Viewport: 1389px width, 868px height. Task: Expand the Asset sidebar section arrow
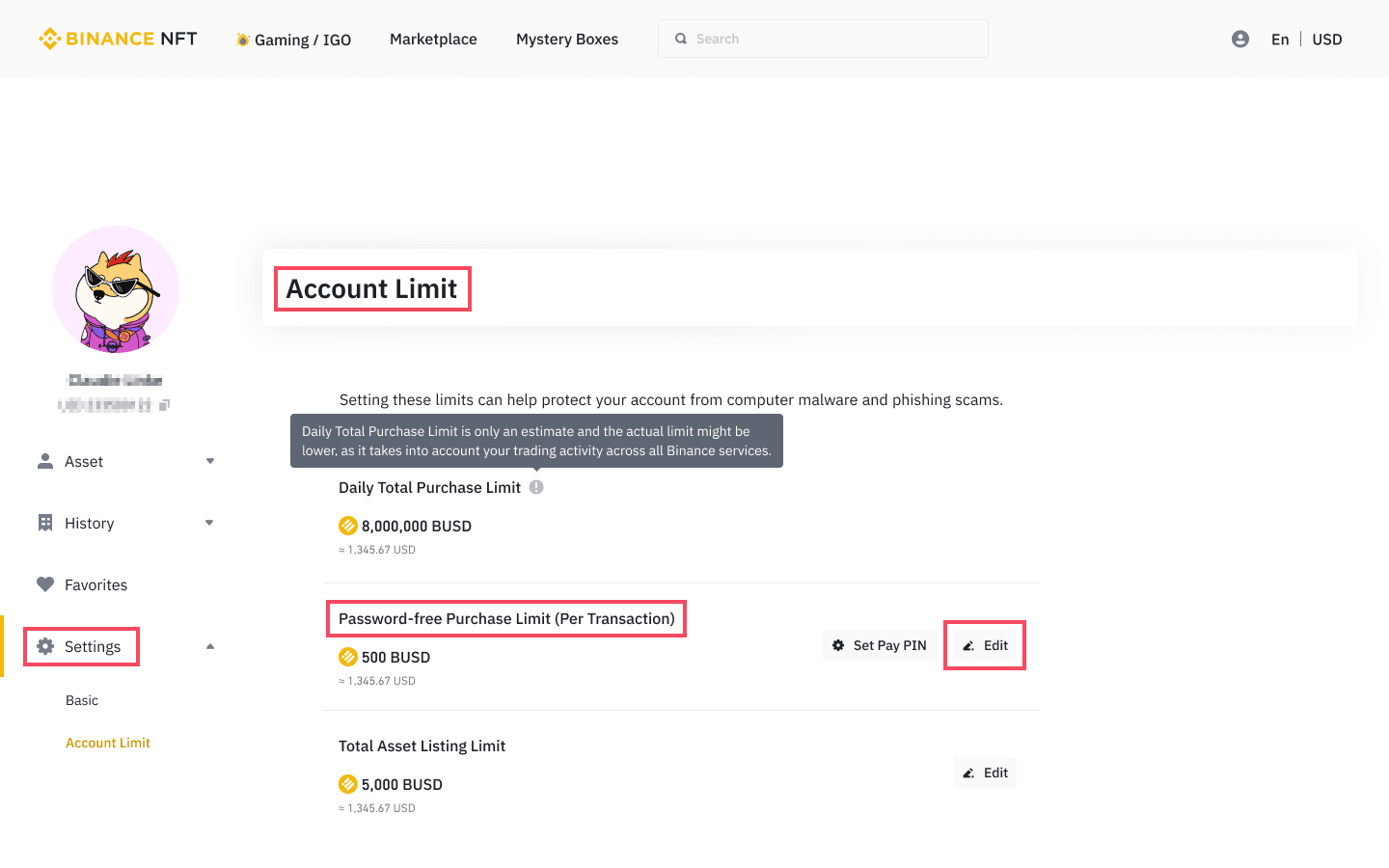pos(210,461)
